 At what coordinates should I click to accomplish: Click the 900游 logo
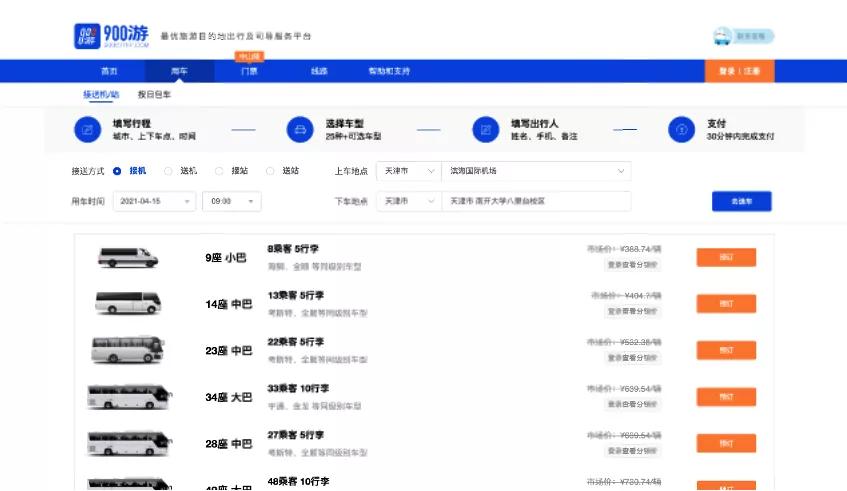[x=111, y=36]
